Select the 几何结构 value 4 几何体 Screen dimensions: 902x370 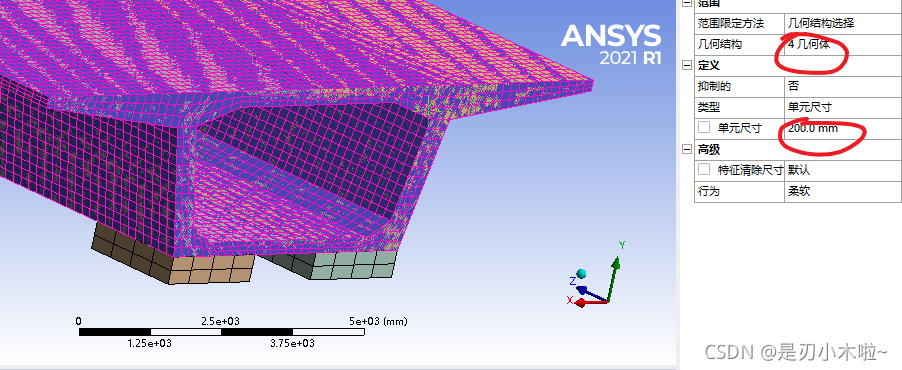843,44
